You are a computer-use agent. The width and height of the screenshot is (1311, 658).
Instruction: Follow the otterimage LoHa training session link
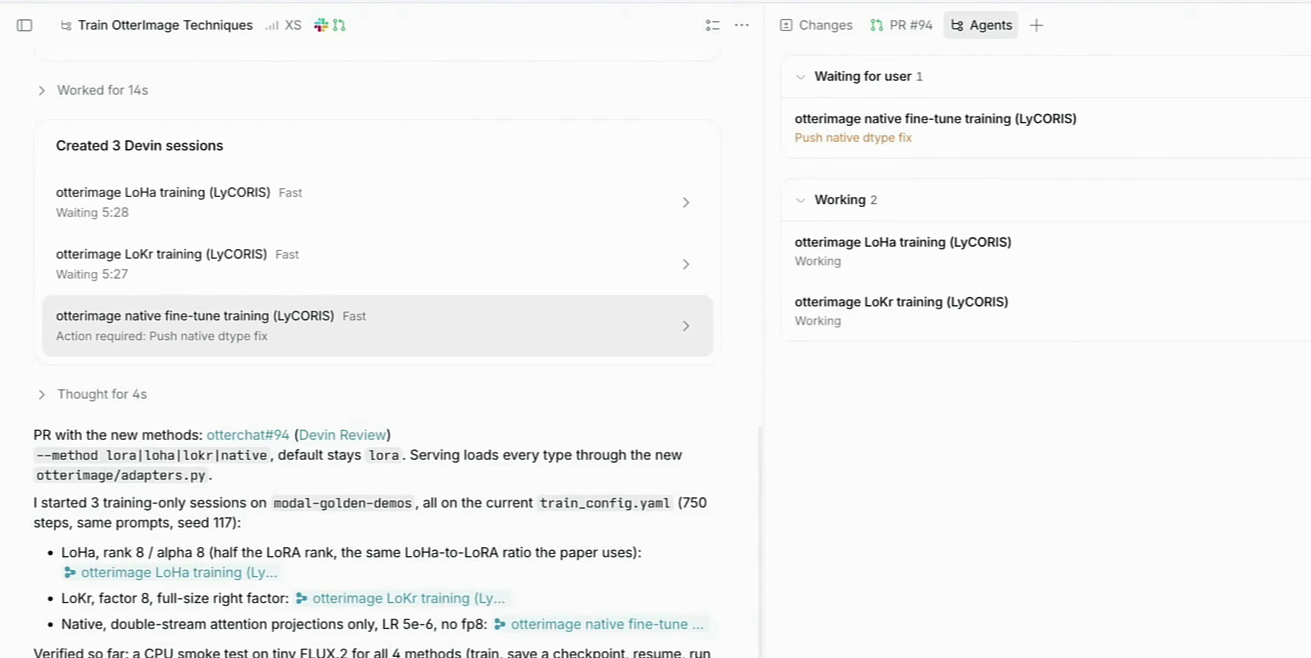(171, 572)
